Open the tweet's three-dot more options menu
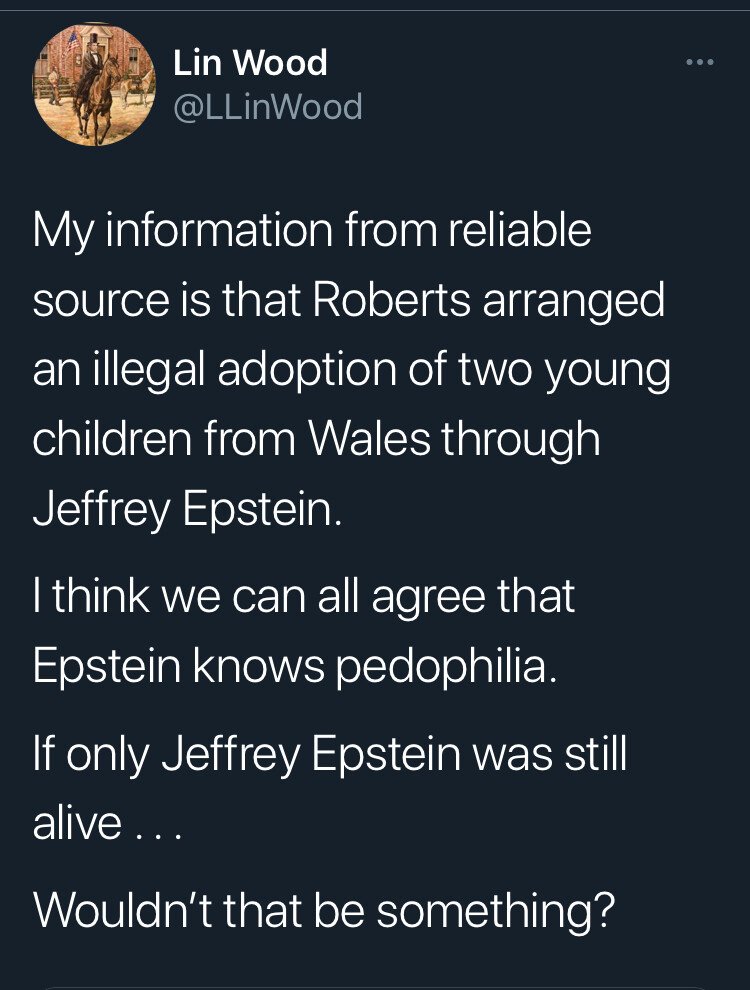750x990 pixels. 700,63
